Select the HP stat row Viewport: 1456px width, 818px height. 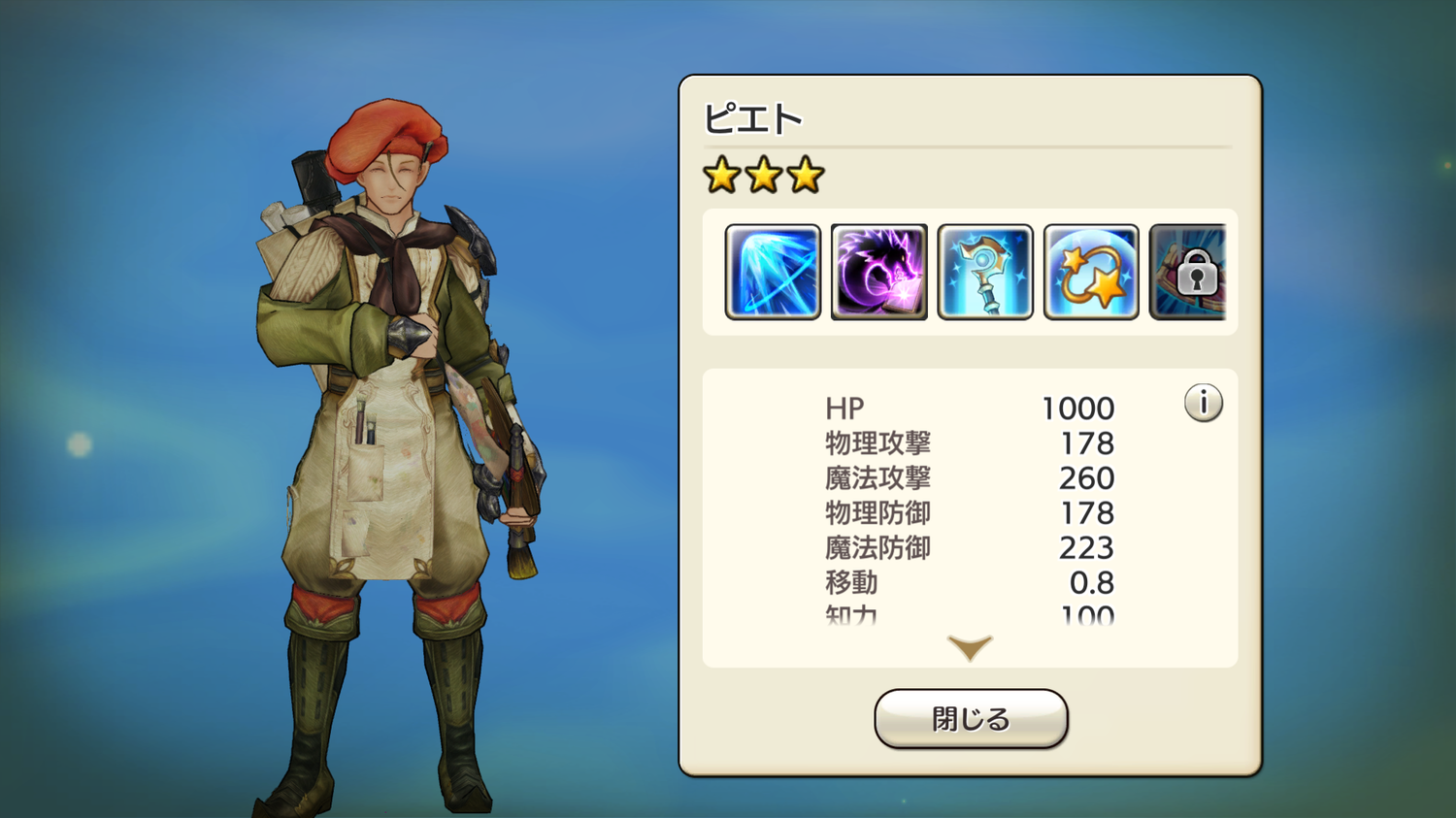point(970,409)
